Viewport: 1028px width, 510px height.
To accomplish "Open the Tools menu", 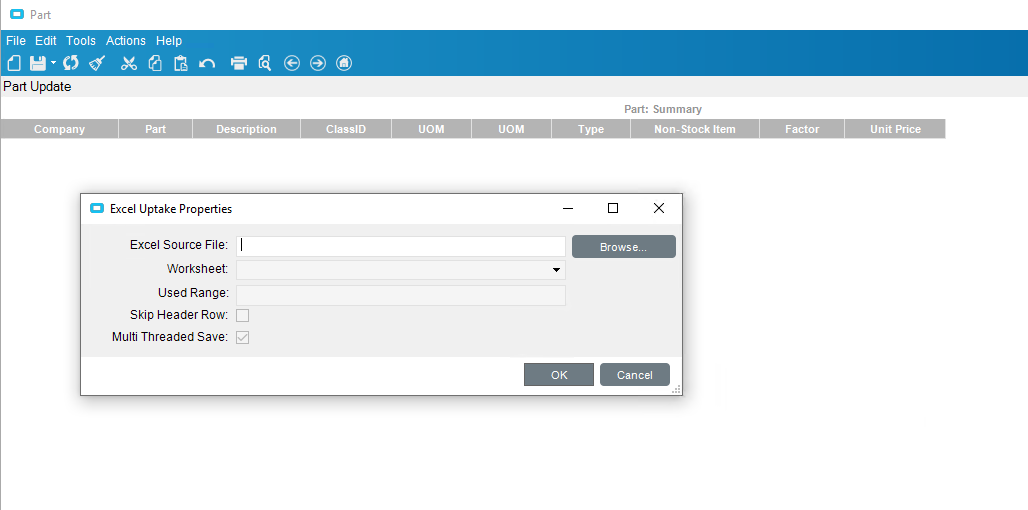I will [81, 41].
